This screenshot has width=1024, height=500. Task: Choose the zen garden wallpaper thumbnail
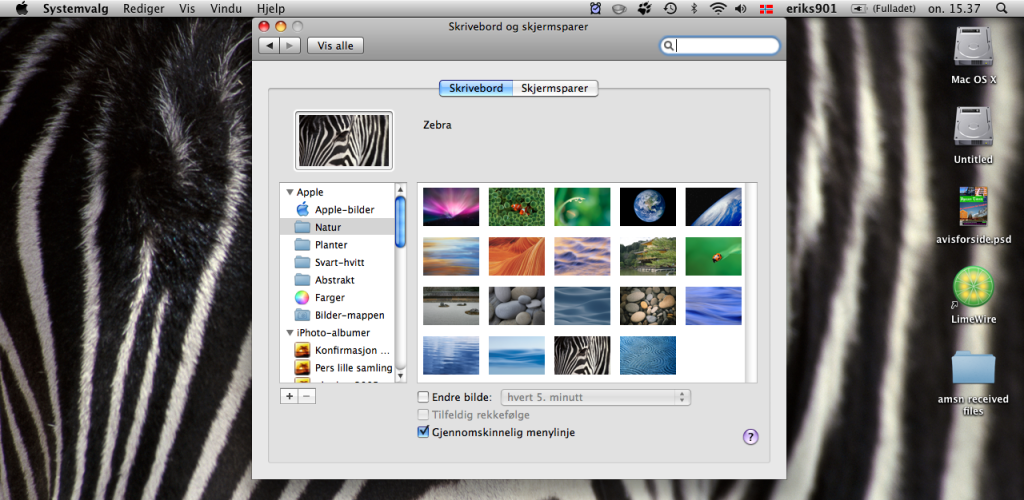point(451,306)
